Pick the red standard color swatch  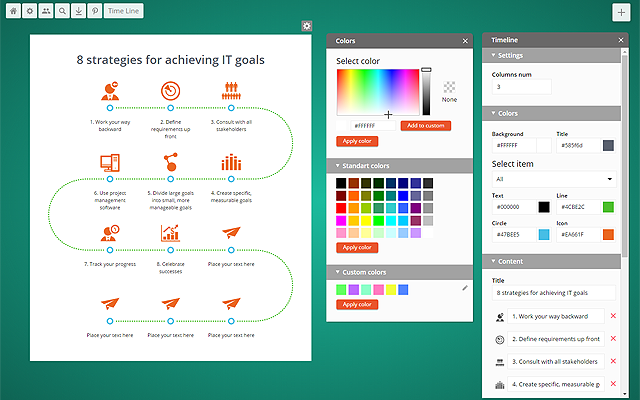(x=341, y=208)
